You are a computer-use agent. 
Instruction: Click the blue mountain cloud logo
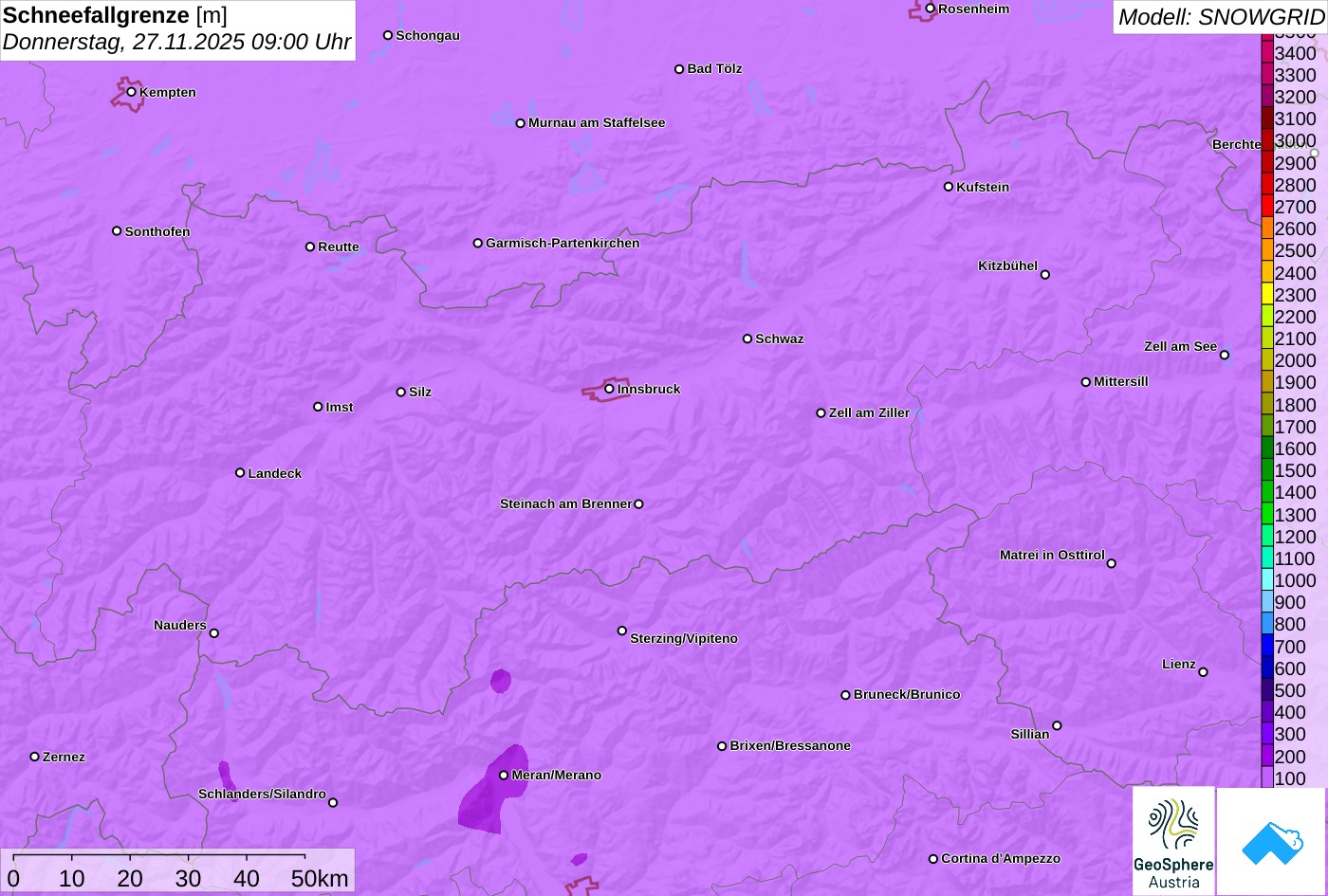[1272, 841]
